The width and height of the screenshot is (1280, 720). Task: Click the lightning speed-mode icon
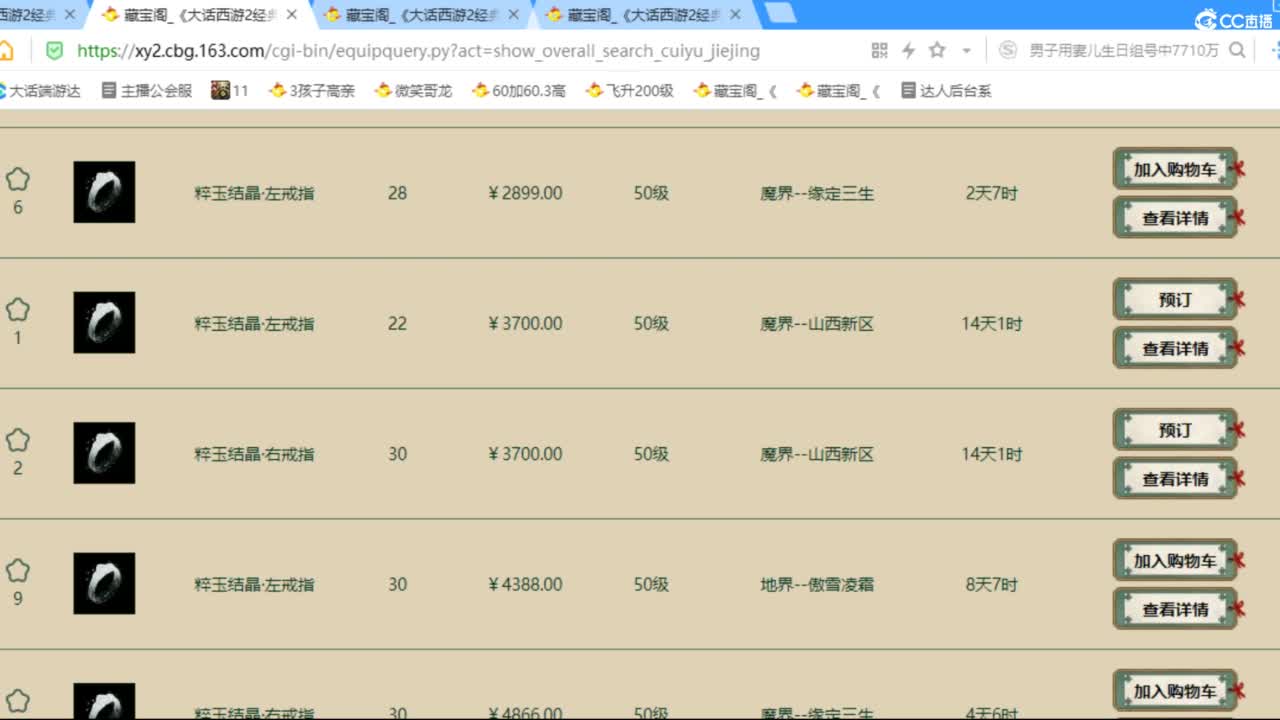point(908,50)
